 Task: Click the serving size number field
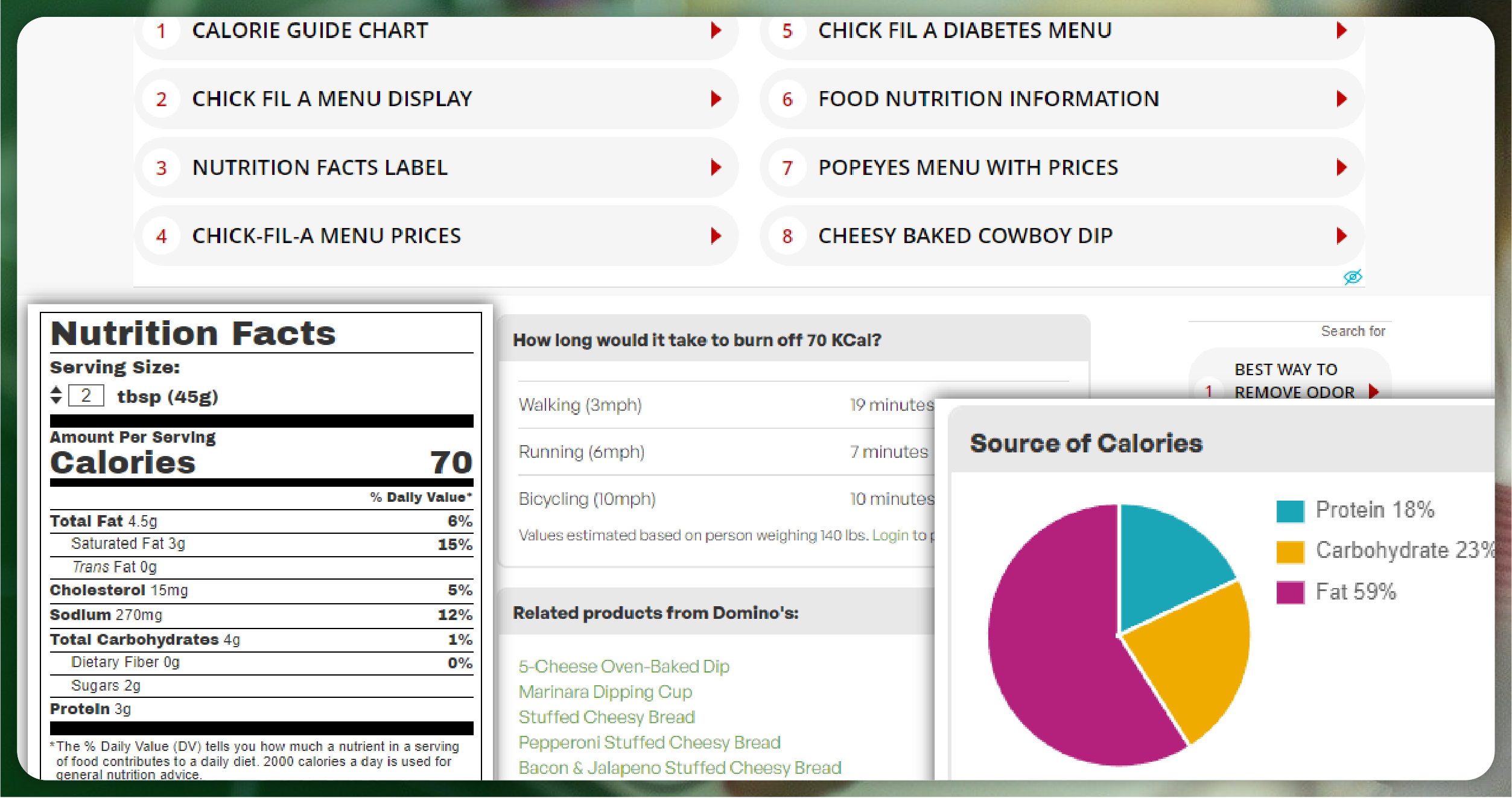click(x=86, y=396)
